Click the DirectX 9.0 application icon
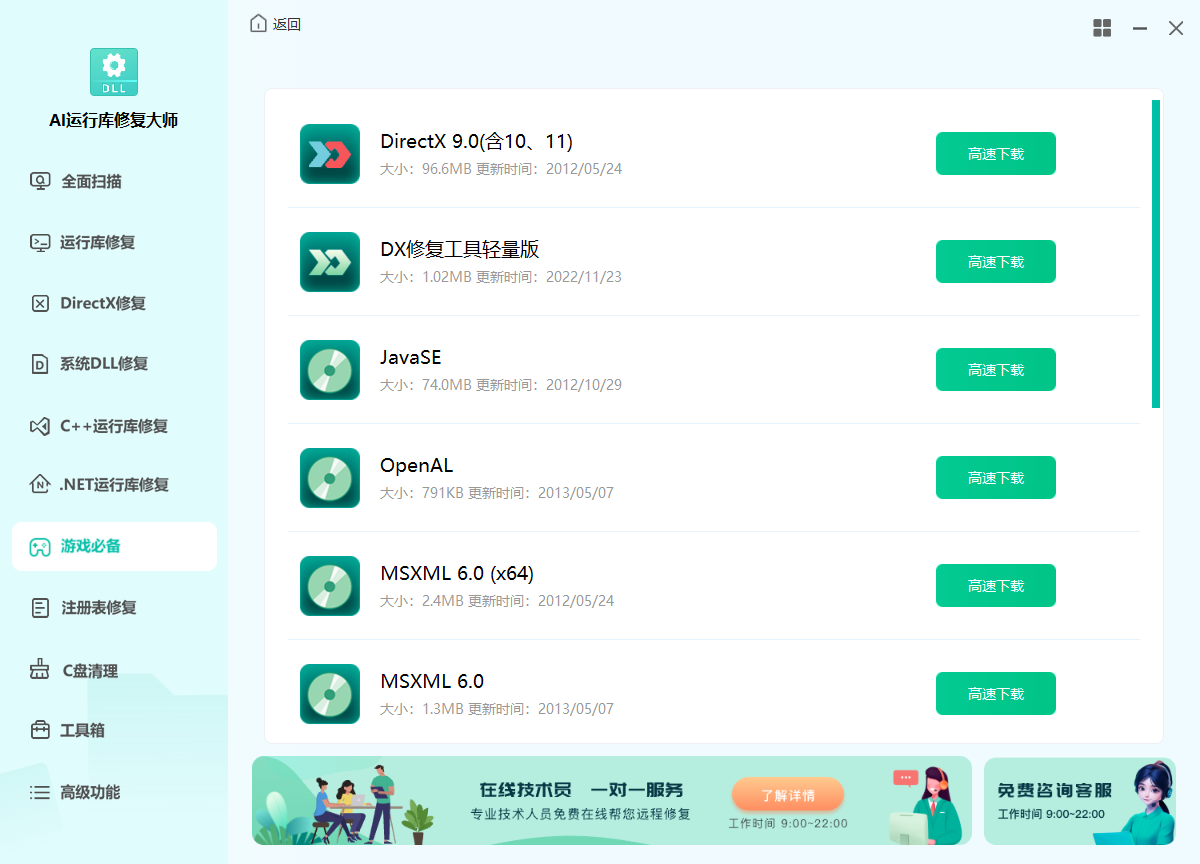 [x=329, y=154]
